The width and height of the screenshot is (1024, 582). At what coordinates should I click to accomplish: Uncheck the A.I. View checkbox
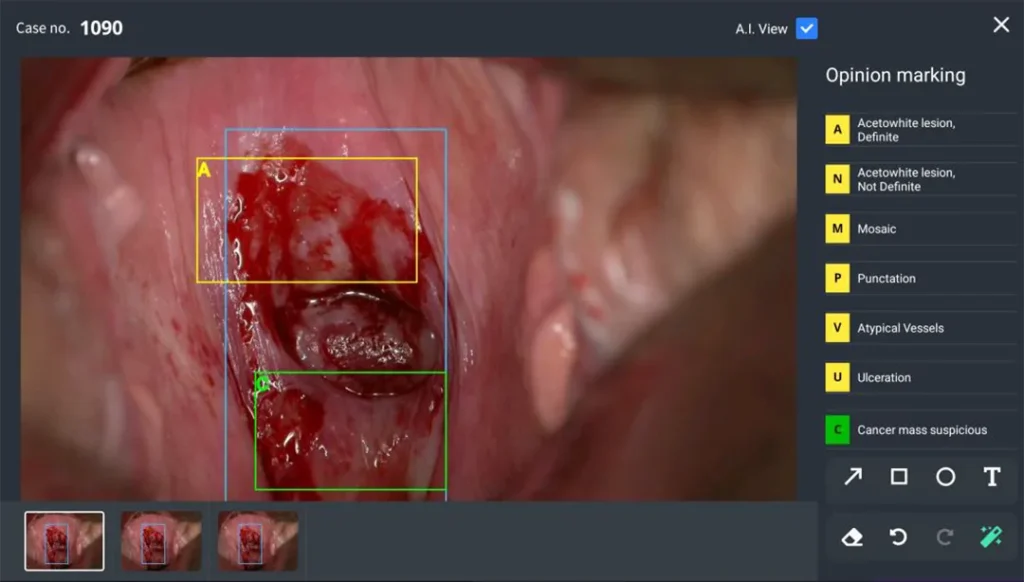tap(807, 29)
